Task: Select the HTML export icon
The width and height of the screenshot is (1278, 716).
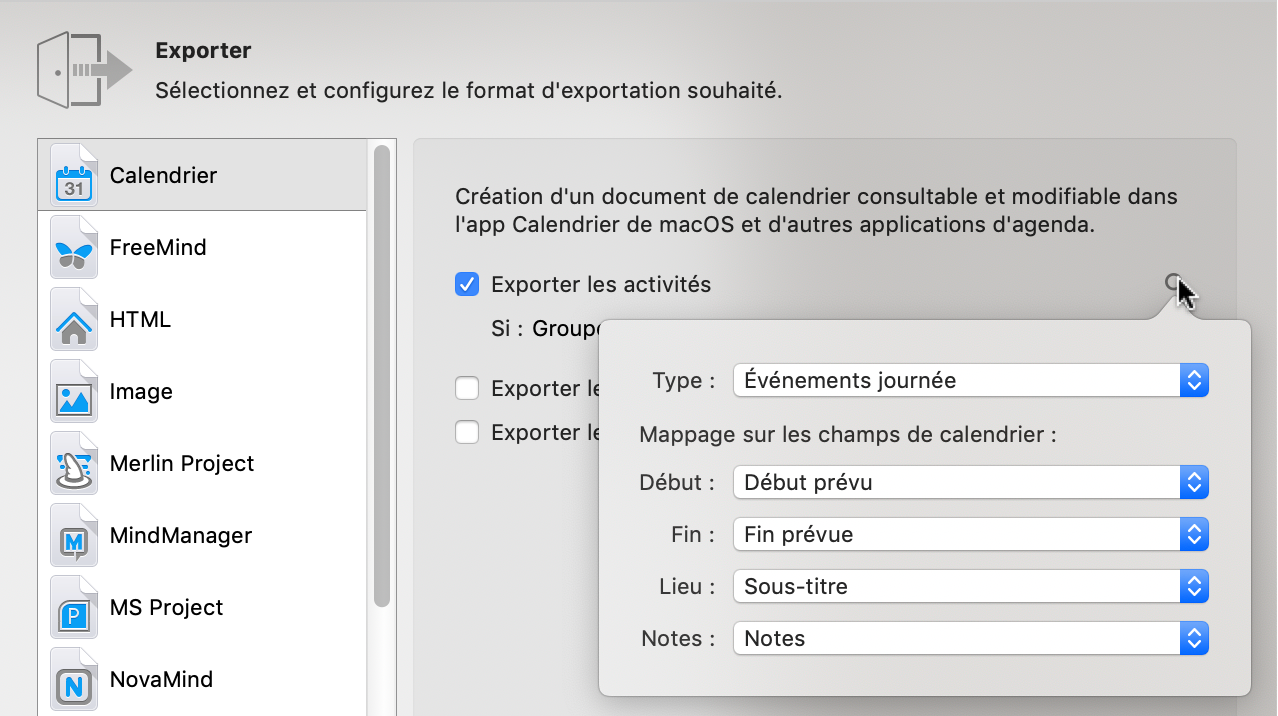Action: 75,318
